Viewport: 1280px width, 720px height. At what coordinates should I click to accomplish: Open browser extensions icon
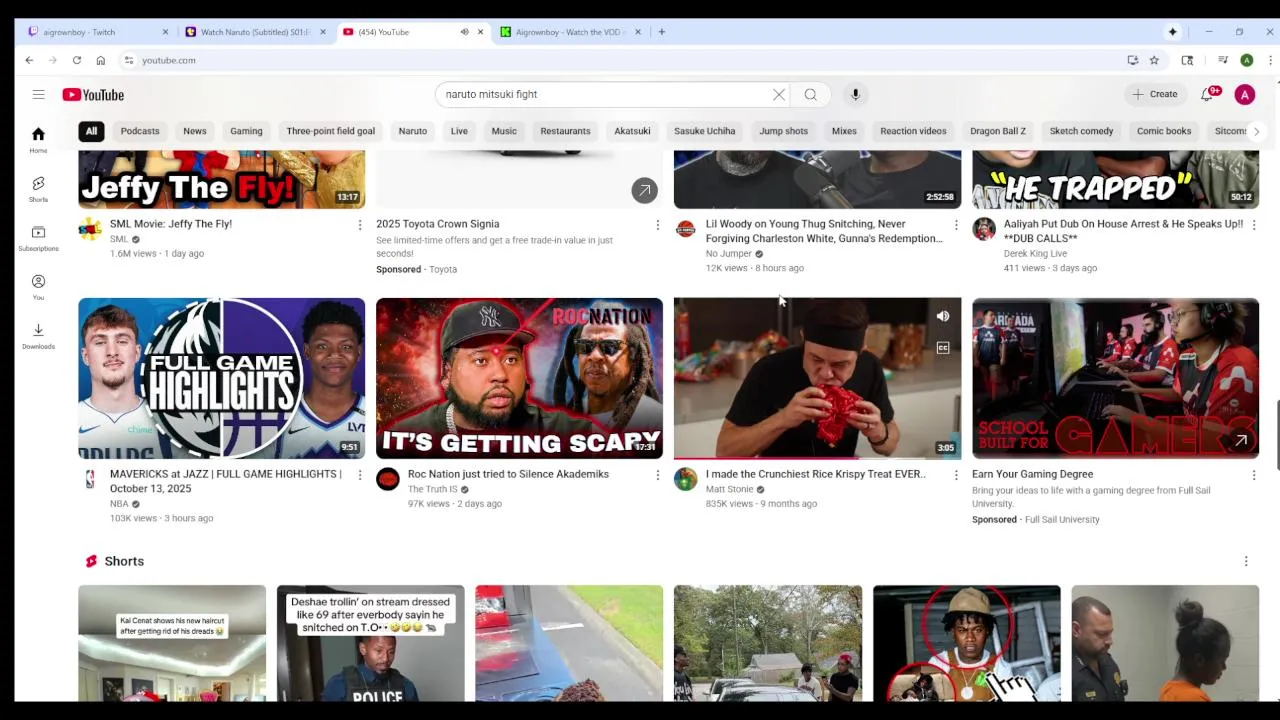pyautogui.click(x=1187, y=60)
